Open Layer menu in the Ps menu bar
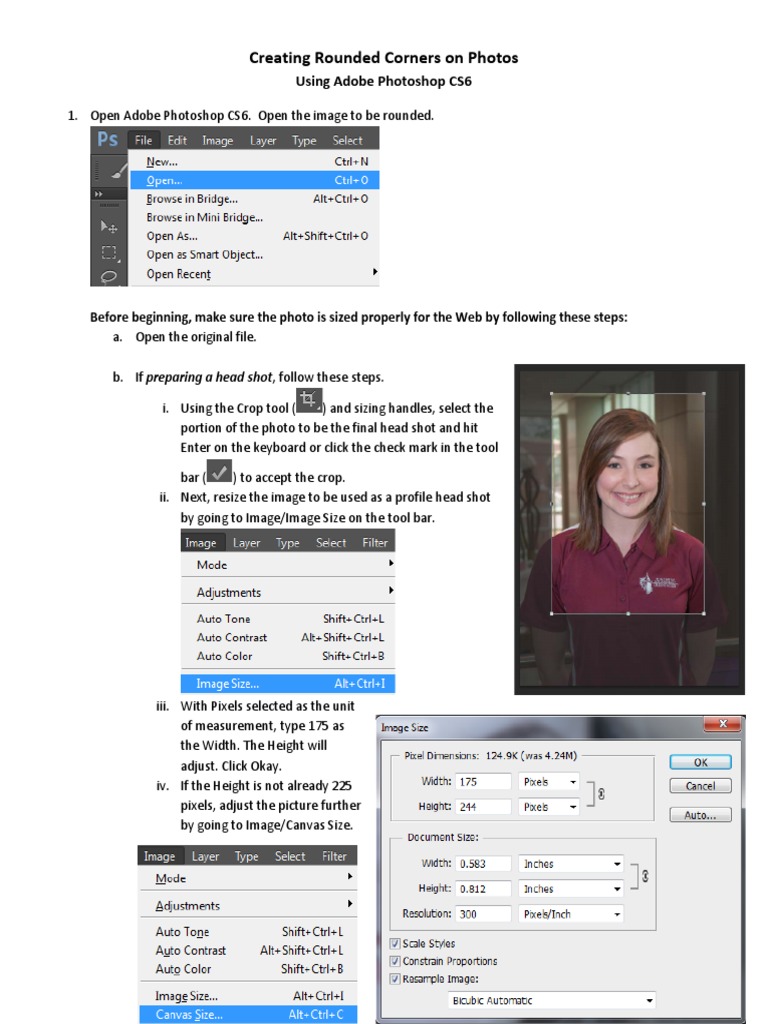The image size is (768, 1024). (263, 140)
